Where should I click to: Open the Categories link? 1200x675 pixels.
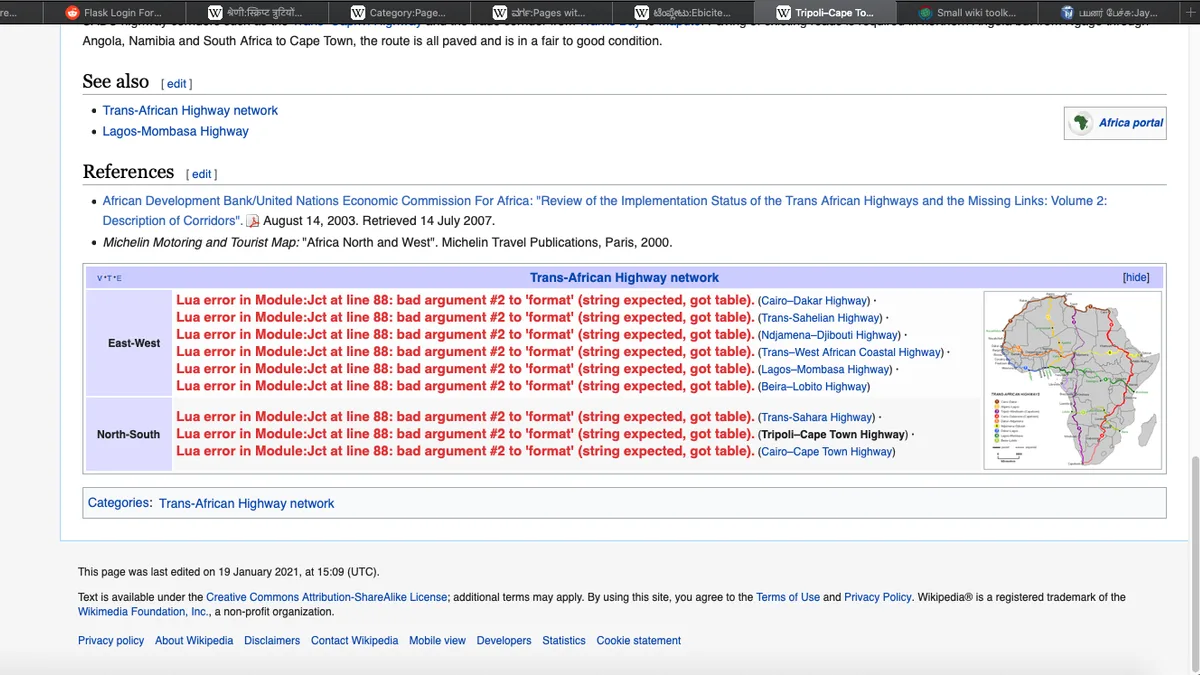[119, 503]
